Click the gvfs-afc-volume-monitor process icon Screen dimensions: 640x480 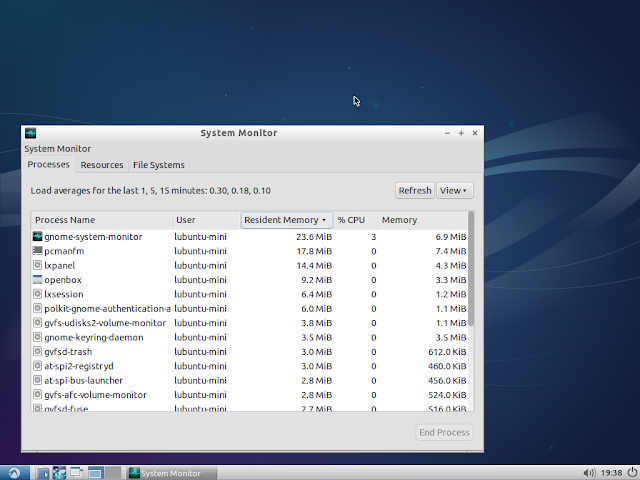click(37, 395)
